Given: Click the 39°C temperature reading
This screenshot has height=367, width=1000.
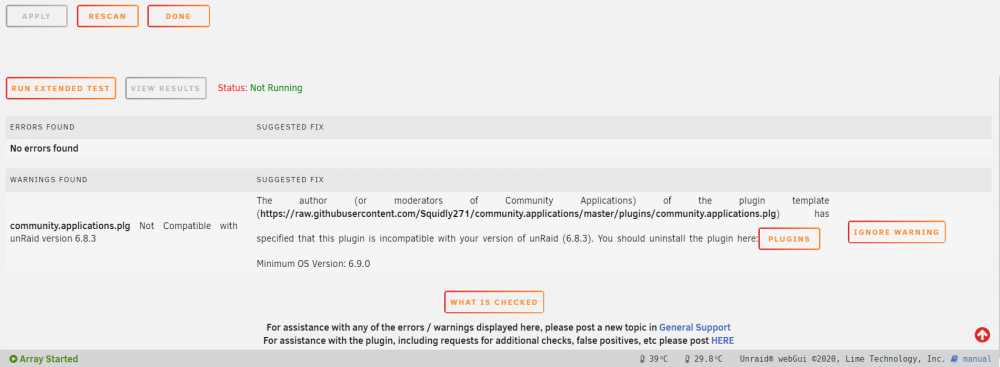Looking at the screenshot, I should [658, 359].
